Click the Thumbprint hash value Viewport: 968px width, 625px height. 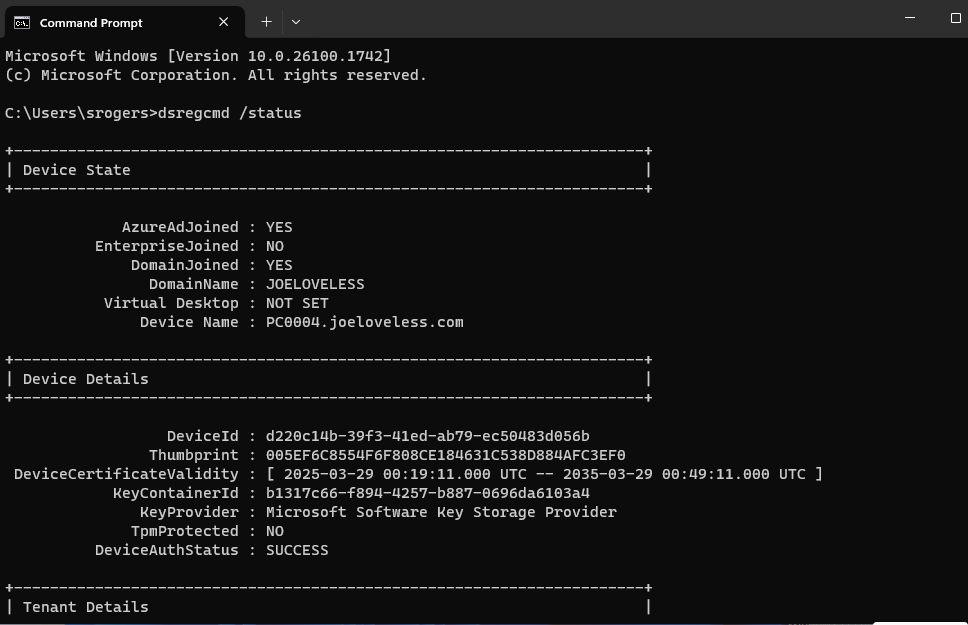445,455
